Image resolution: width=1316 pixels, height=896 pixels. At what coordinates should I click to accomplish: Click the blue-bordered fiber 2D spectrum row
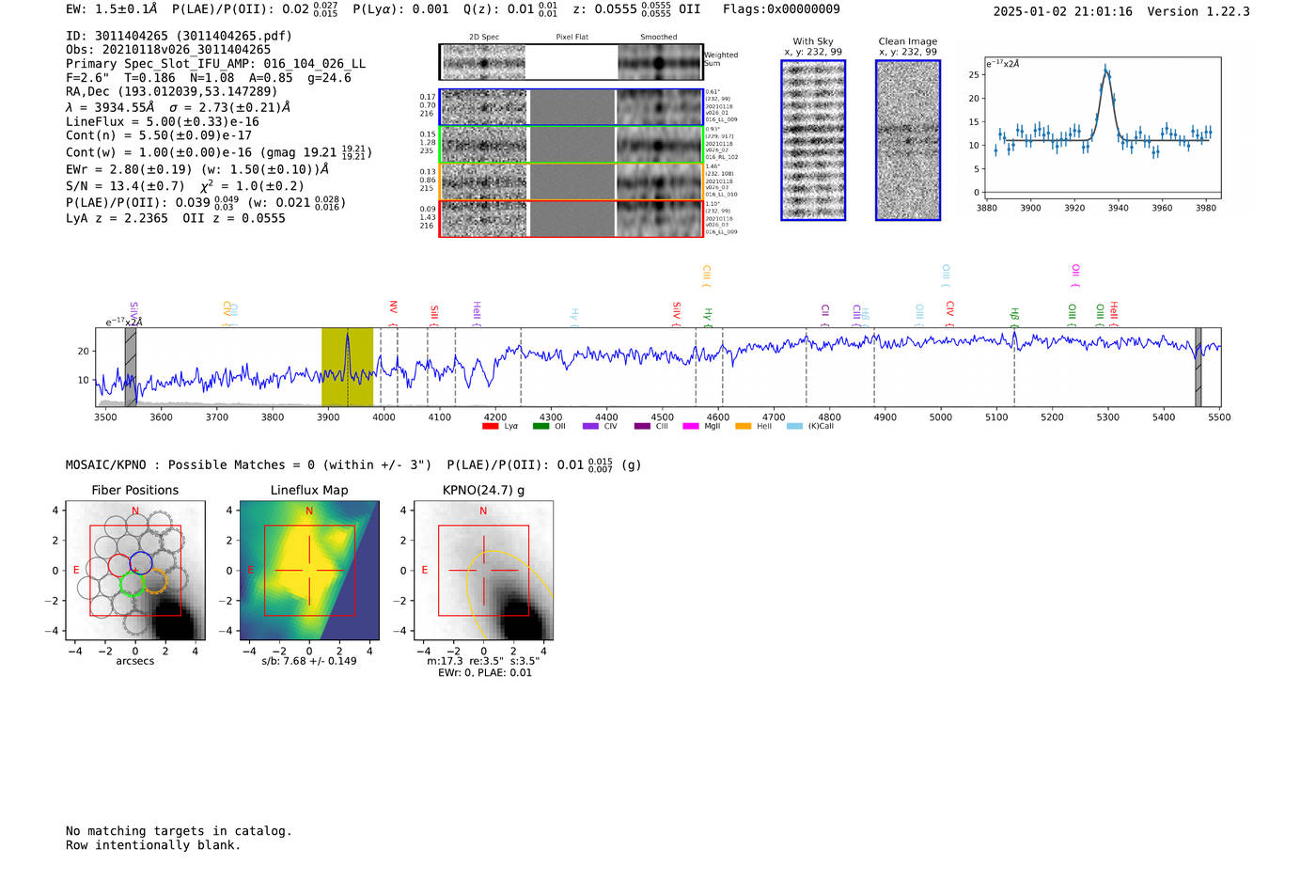pos(572,107)
